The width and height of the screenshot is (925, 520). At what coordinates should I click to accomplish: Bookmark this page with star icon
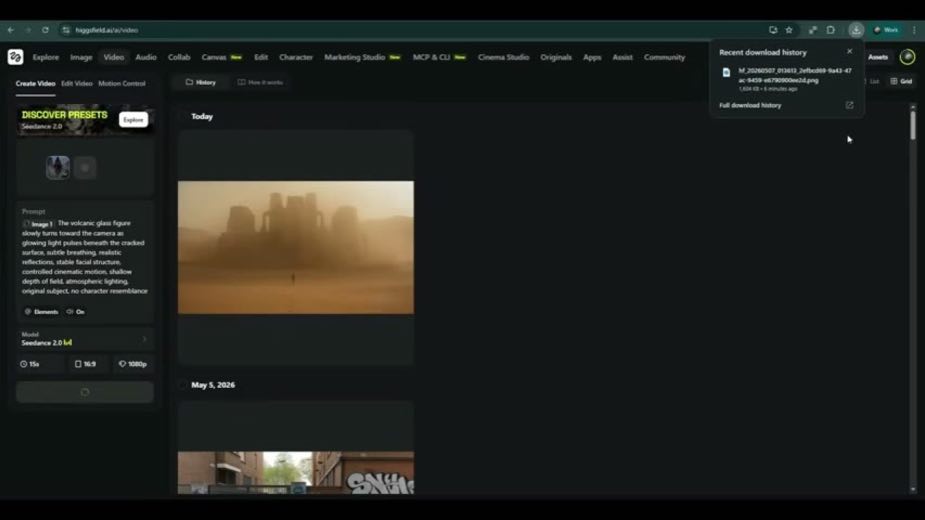pos(789,30)
